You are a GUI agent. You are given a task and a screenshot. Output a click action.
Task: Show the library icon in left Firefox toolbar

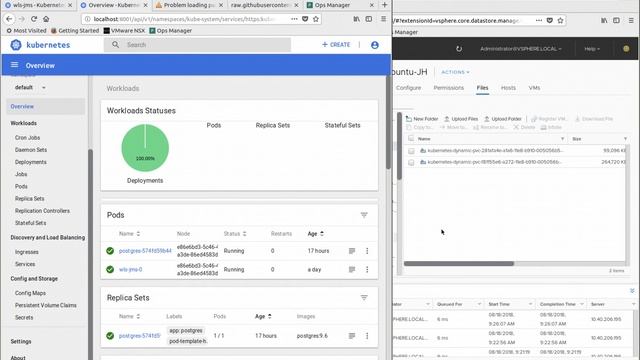(357, 19)
